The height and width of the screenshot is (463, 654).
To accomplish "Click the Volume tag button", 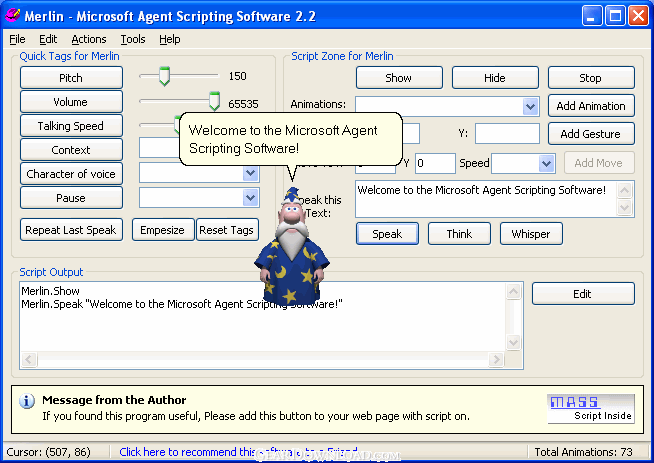I will pyautogui.click(x=71, y=102).
